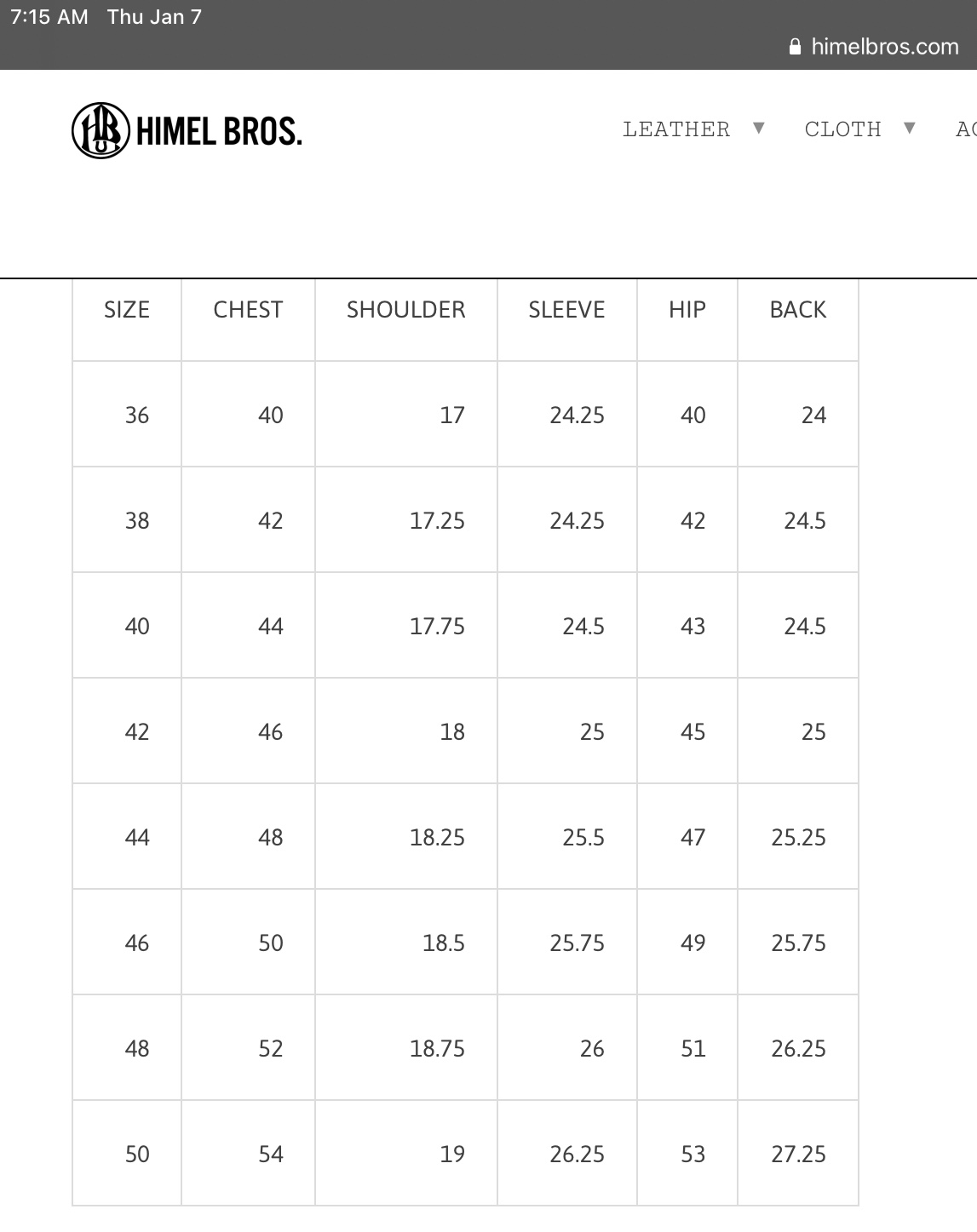Click the Himel Bros. circular logo icon

click(101, 130)
